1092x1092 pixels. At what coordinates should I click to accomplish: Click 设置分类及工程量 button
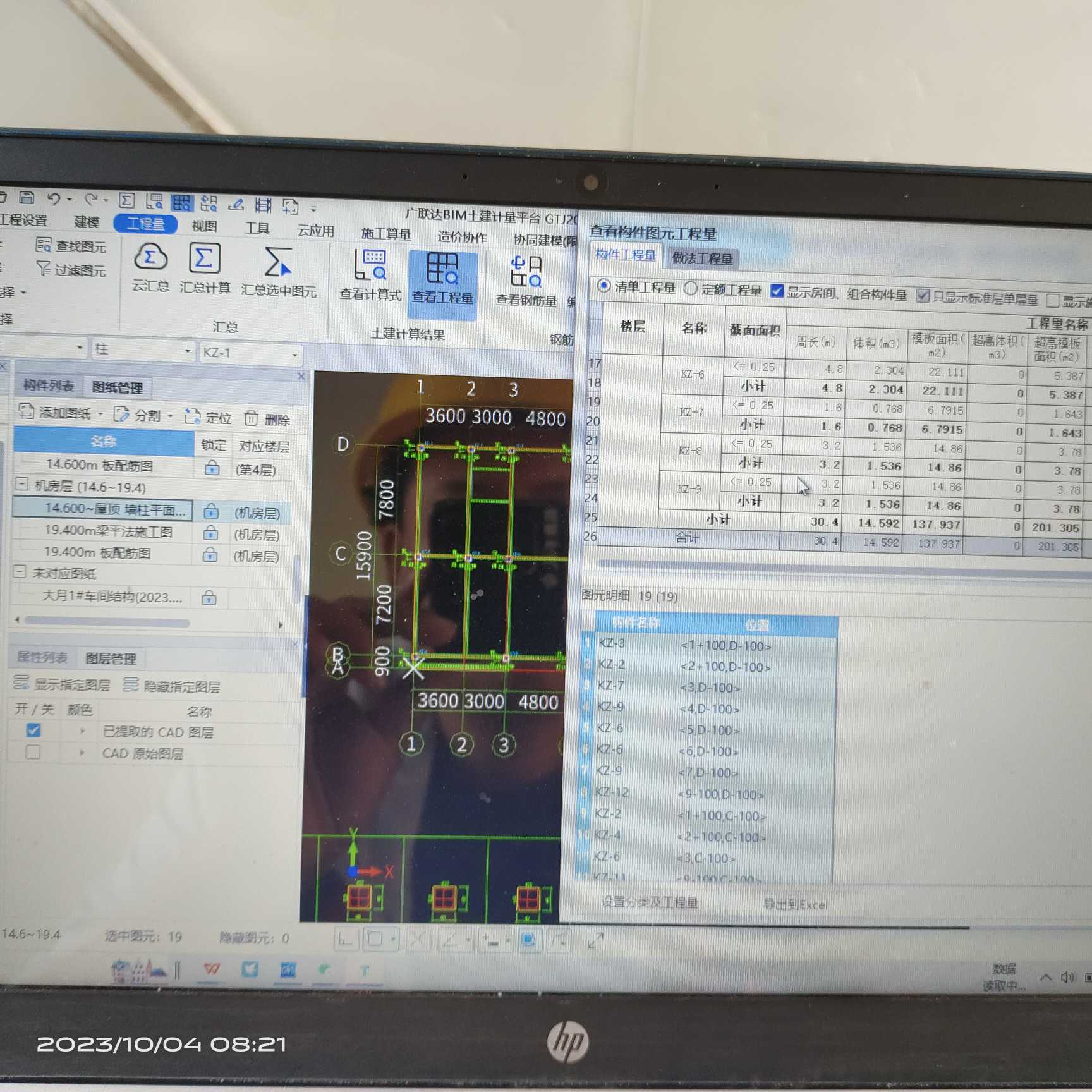coord(649,902)
